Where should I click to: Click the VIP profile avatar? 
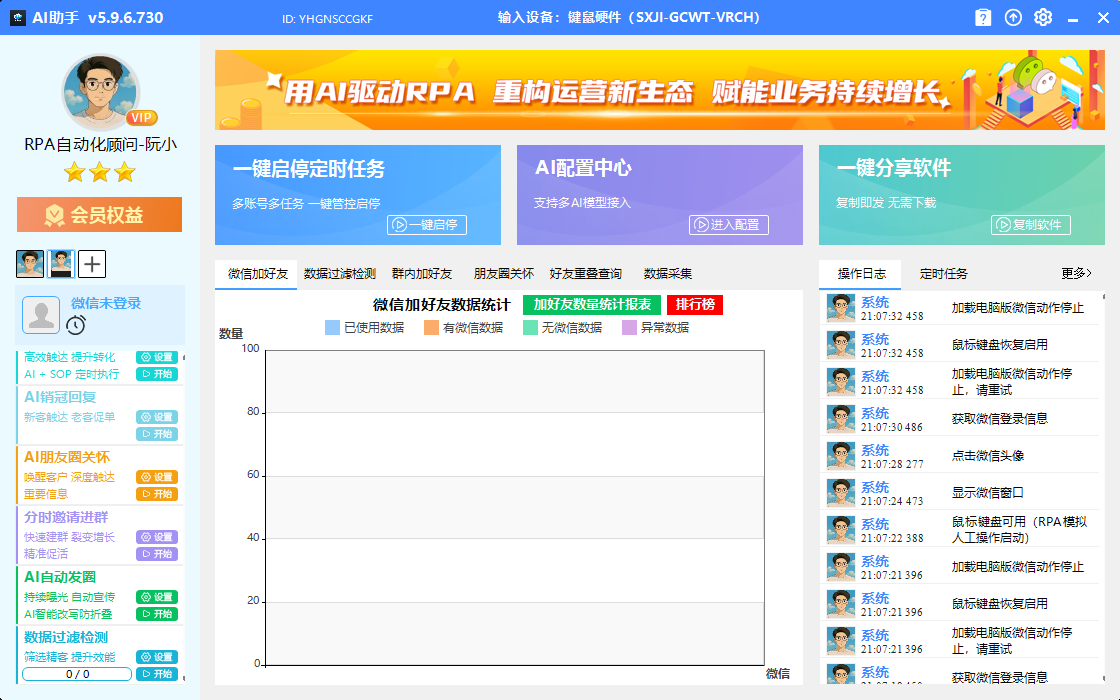point(100,92)
